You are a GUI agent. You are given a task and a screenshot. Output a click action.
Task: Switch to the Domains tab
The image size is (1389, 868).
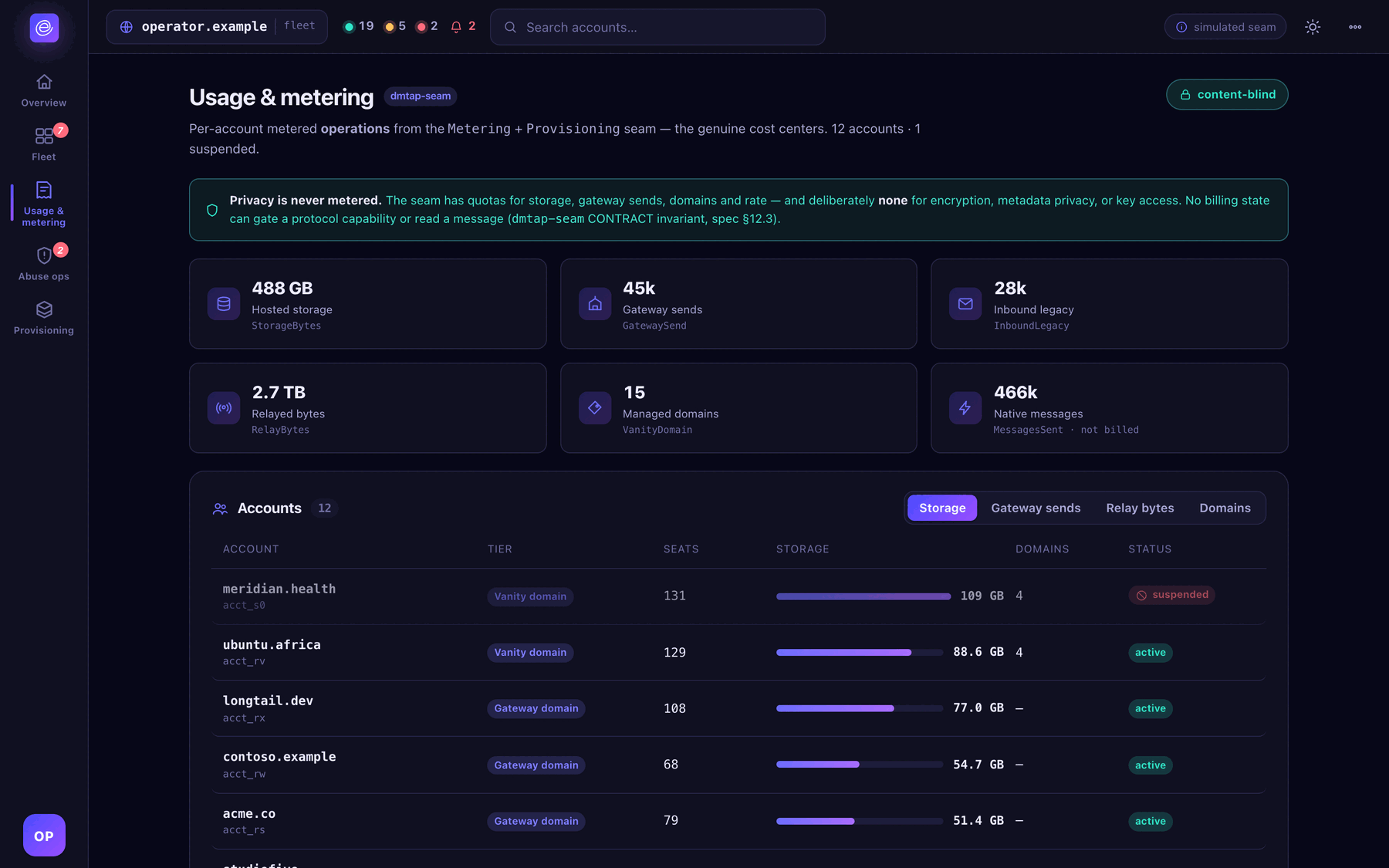click(1225, 508)
